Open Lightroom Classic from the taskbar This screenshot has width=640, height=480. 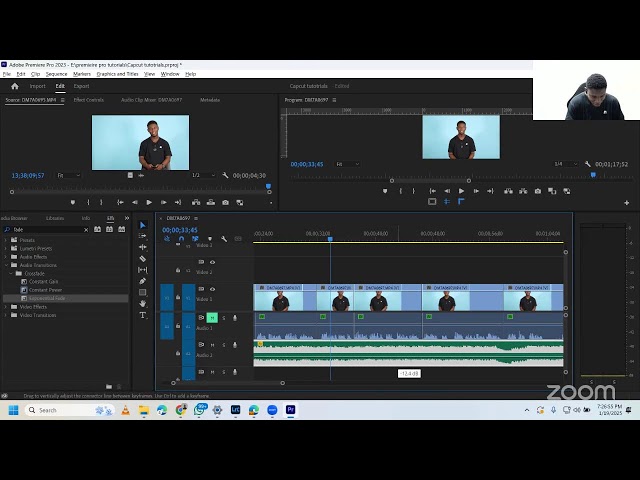point(236,409)
